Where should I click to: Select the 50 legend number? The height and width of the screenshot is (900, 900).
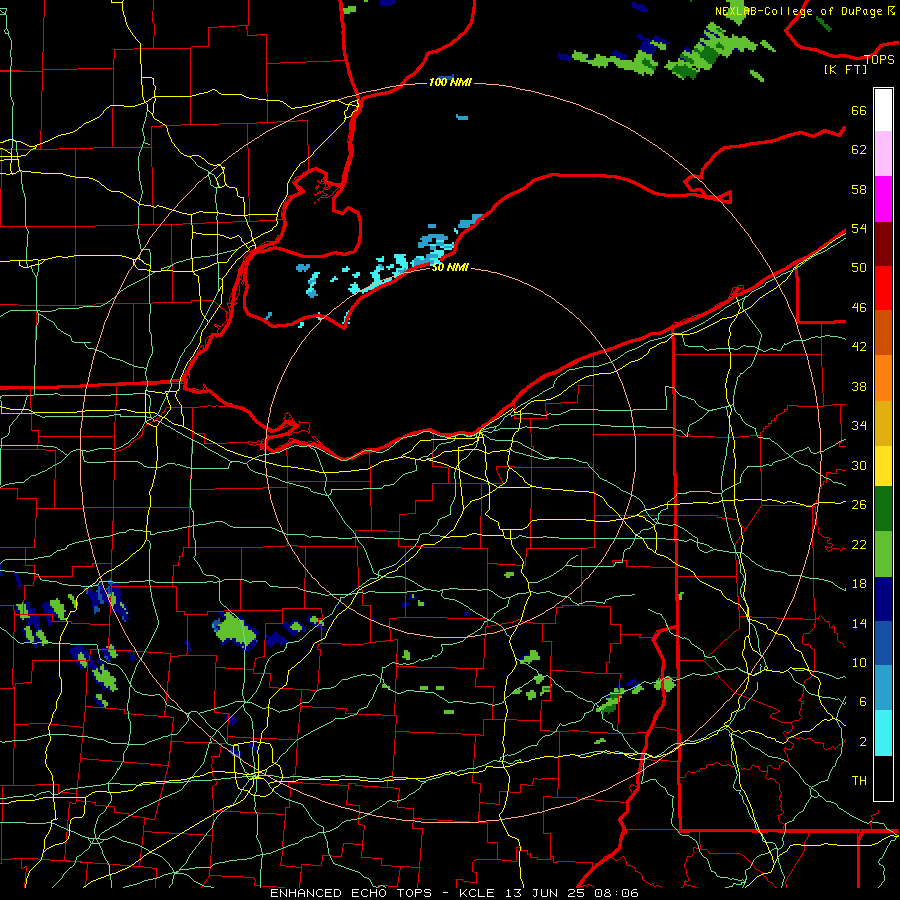(x=859, y=268)
